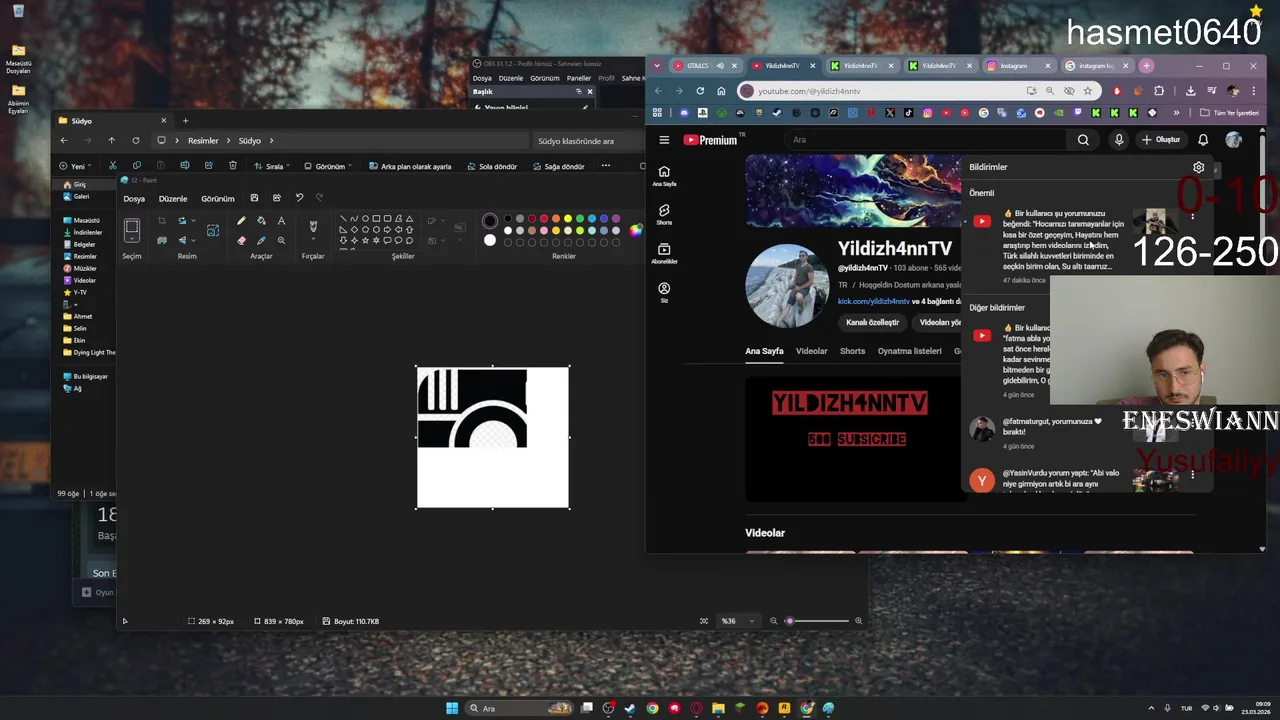Expand the Yeni dropdown in Explorer
The height and width of the screenshot is (720, 1280).
tap(75, 166)
